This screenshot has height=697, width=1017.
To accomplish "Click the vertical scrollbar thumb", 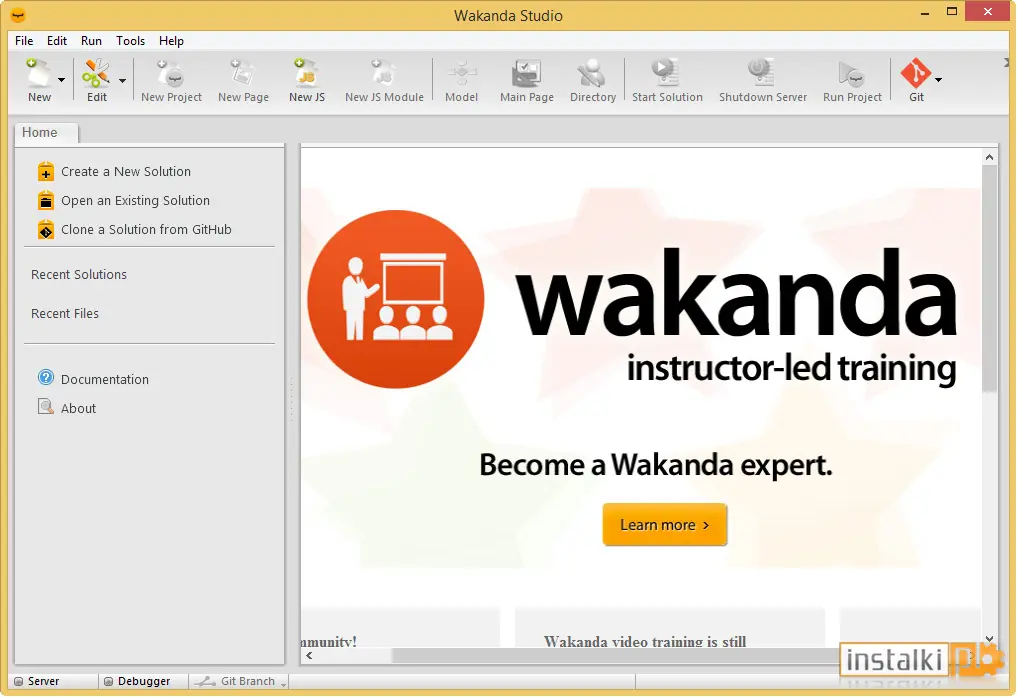I will (989, 279).
